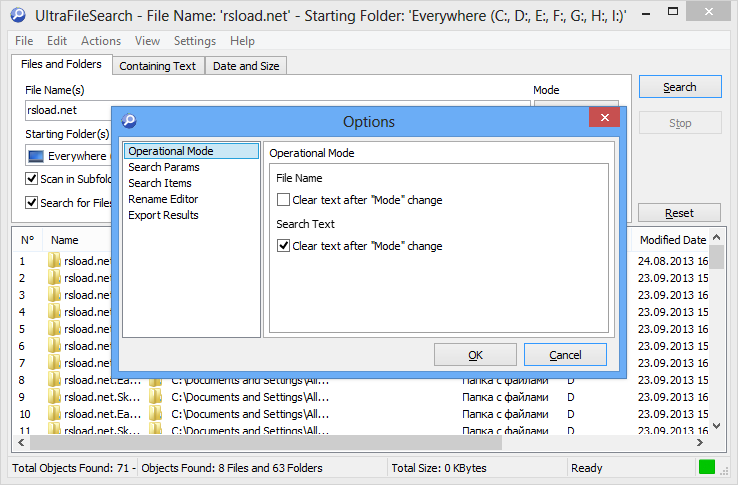Click the folder icon in result row 9
Image resolution: width=738 pixels, height=485 pixels.
[x=55, y=396]
